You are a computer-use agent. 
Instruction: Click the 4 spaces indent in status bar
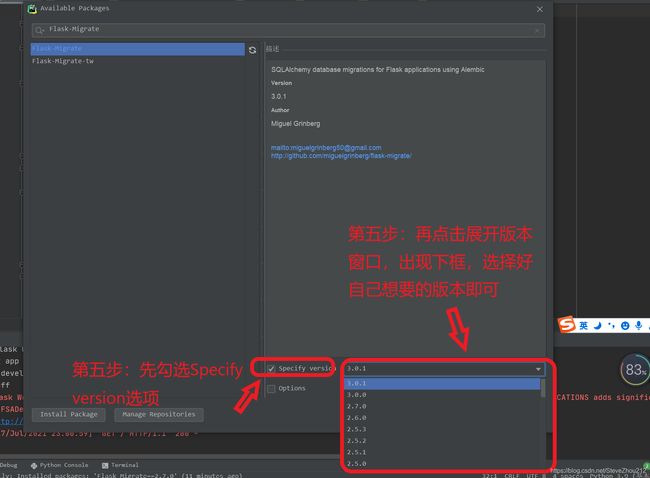tap(568, 475)
